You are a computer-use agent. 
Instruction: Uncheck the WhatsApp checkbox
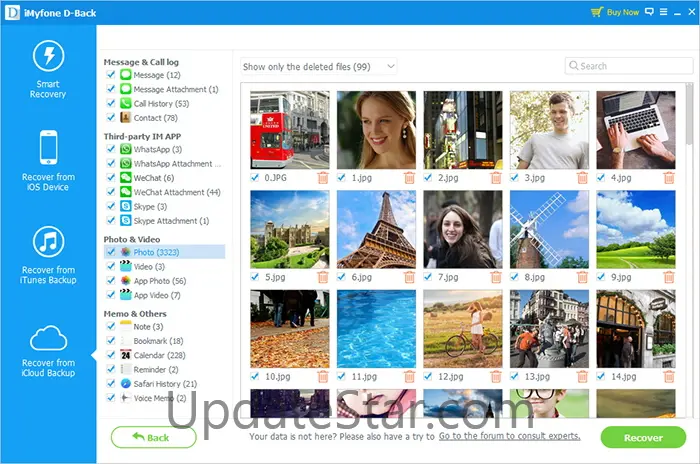pos(111,150)
